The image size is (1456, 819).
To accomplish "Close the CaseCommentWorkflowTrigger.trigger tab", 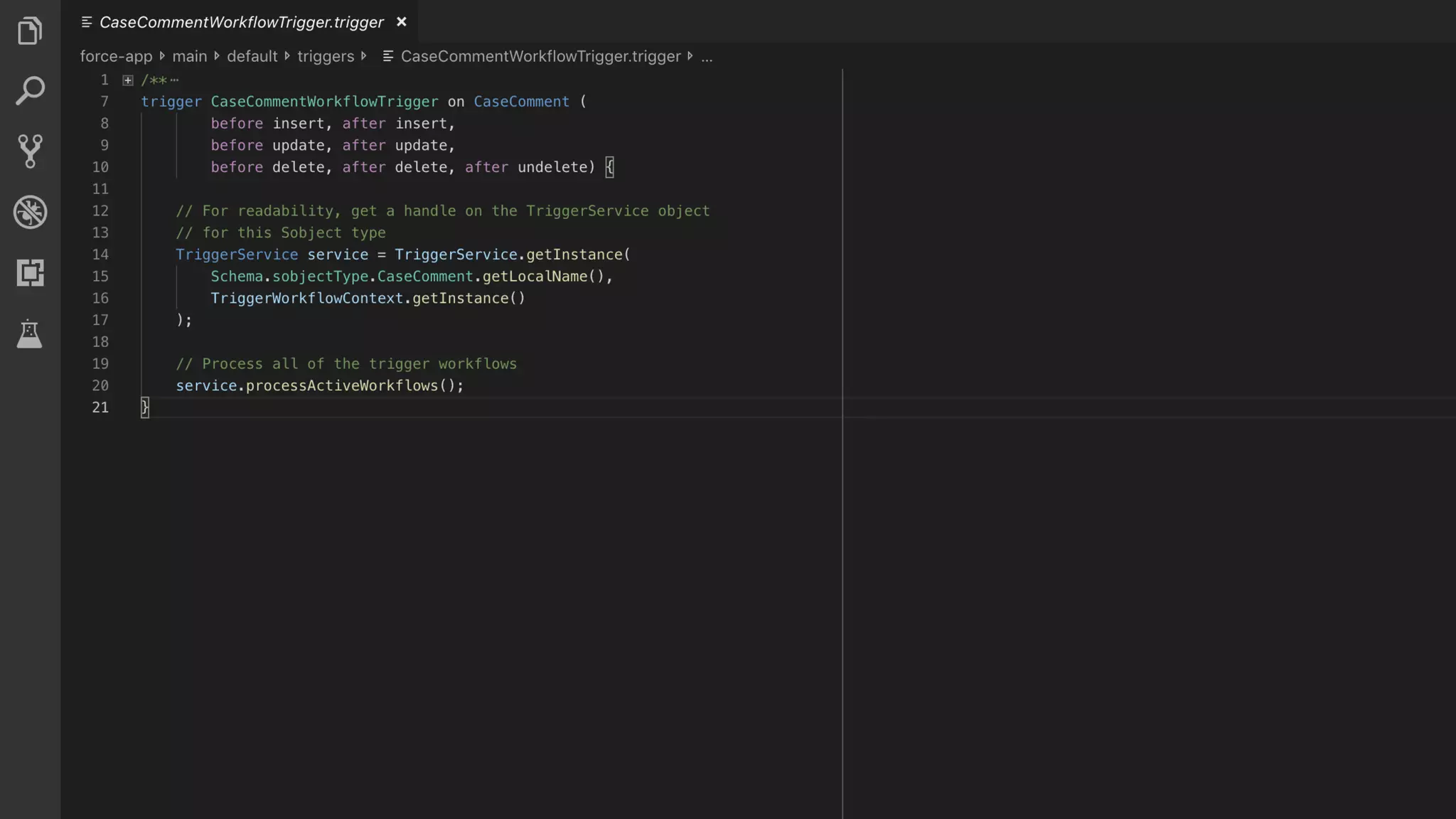I will tap(402, 22).
